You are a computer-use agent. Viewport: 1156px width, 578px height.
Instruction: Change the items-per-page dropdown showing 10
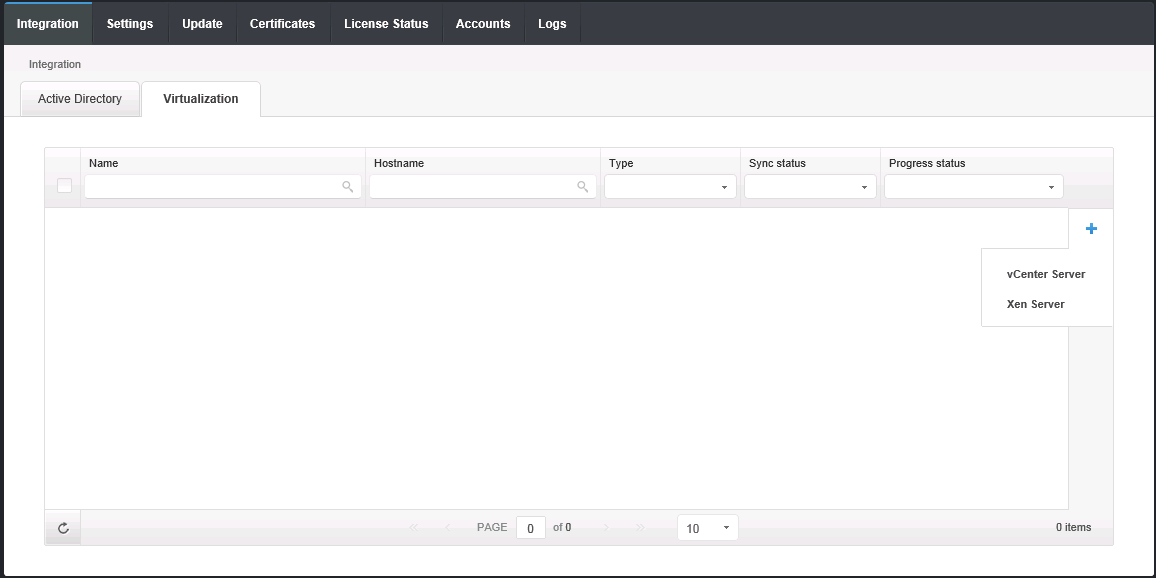tap(707, 528)
